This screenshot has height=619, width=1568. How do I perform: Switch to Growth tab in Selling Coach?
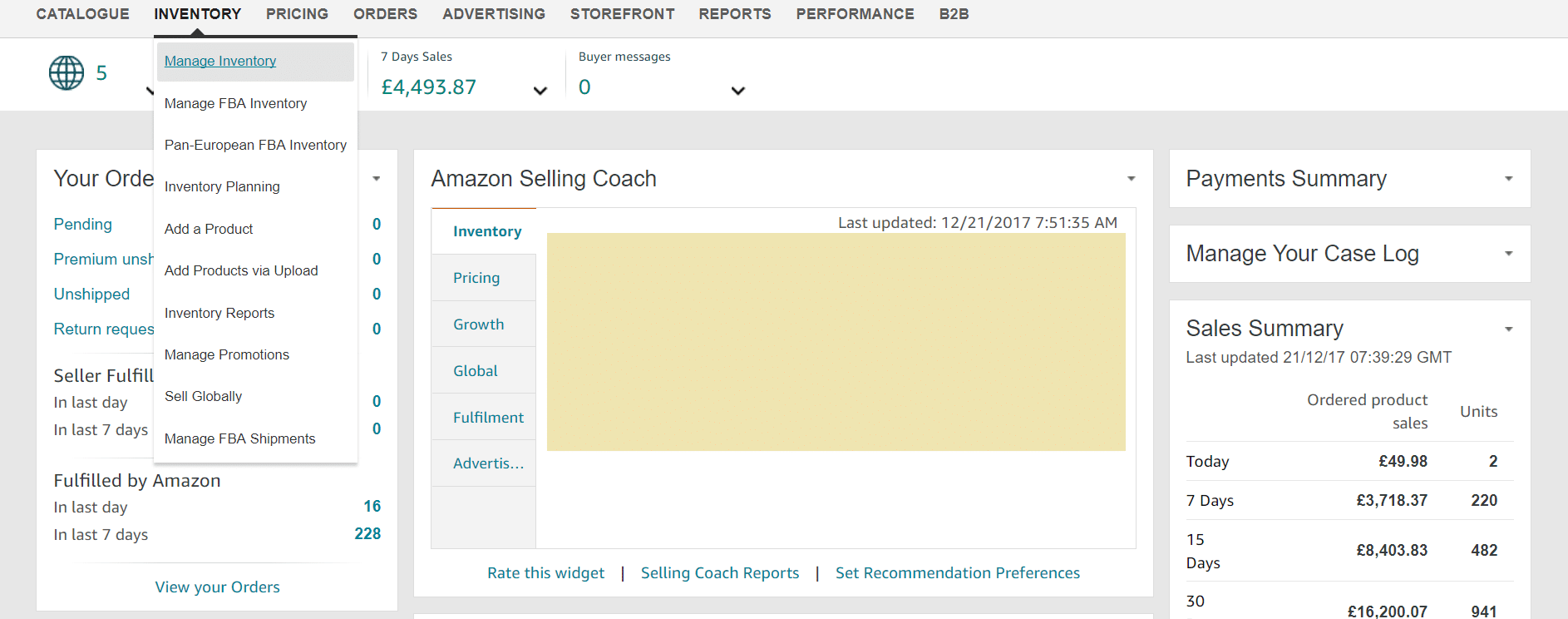[484, 324]
